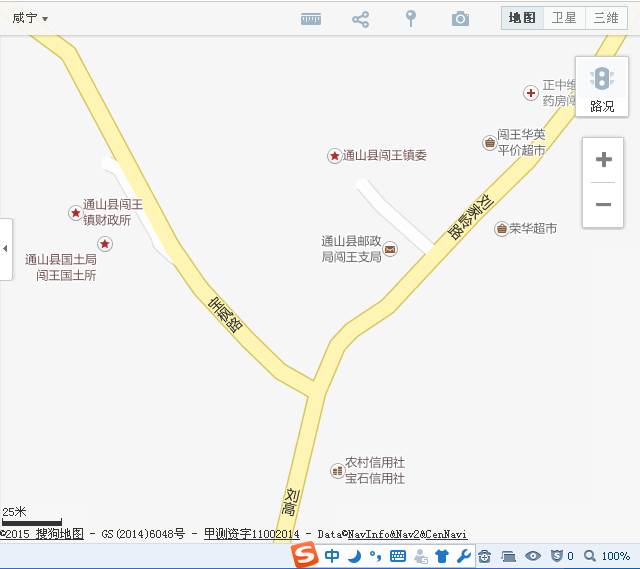The height and width of the screenshot is (569, 640).
Task: Click the 农村信用社宝石信用社 bank icon
Action: click(x=337, y=471)
